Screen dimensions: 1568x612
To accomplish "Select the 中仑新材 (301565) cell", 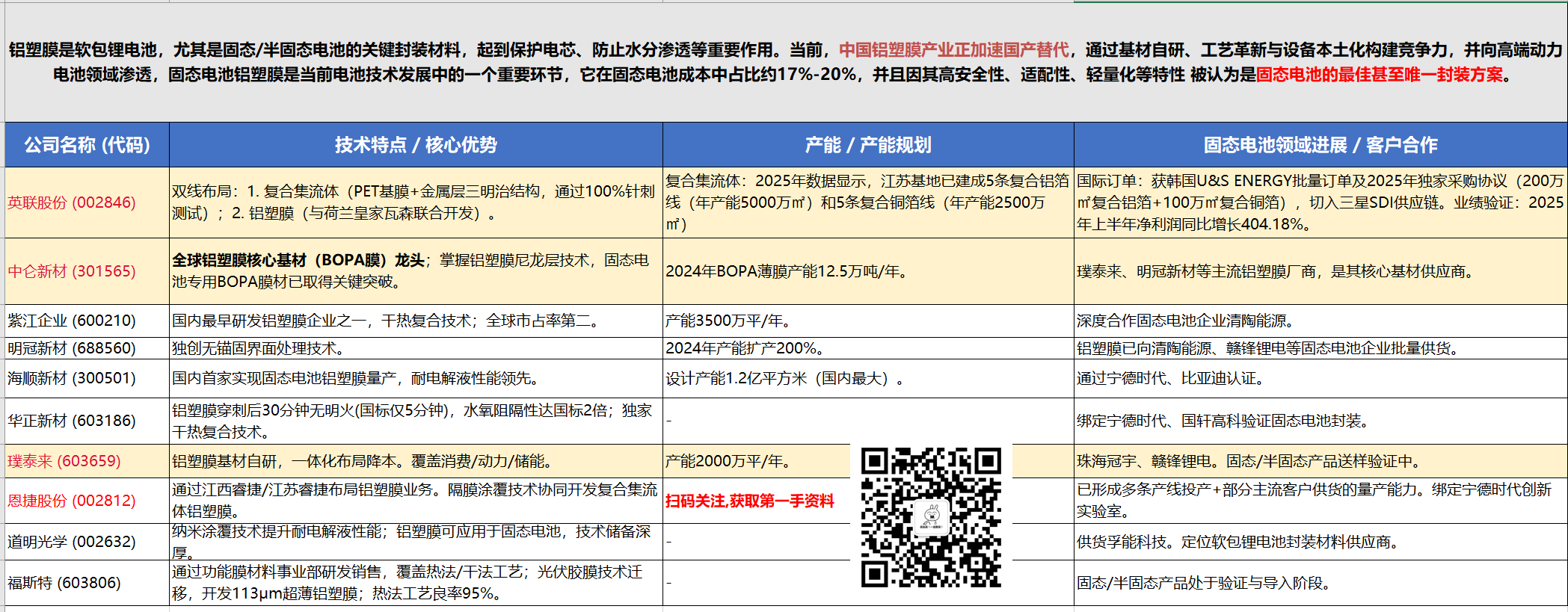I will 72,271.
